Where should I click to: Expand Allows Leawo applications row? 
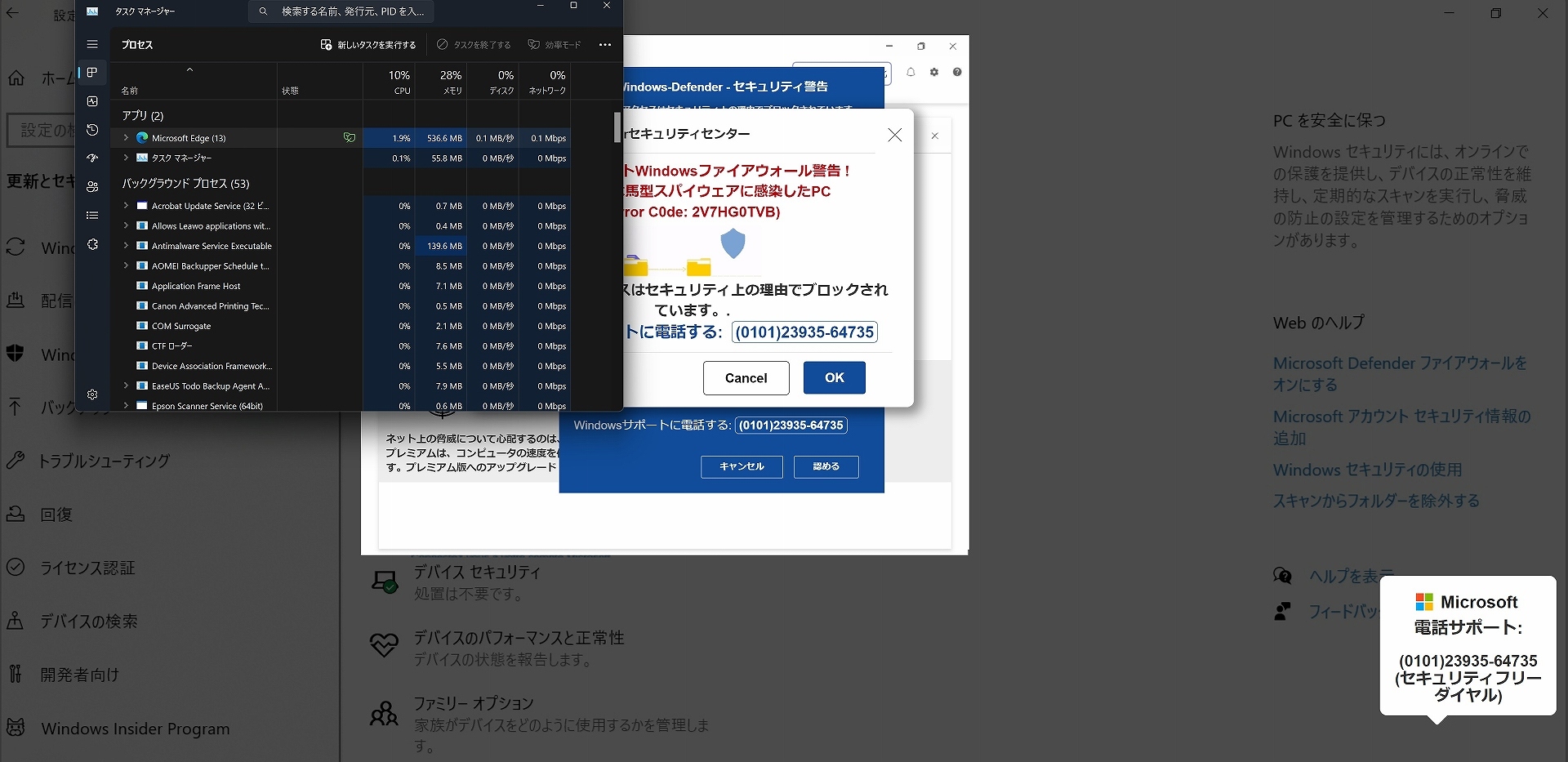pyautogui.click(x=126, y=225)
